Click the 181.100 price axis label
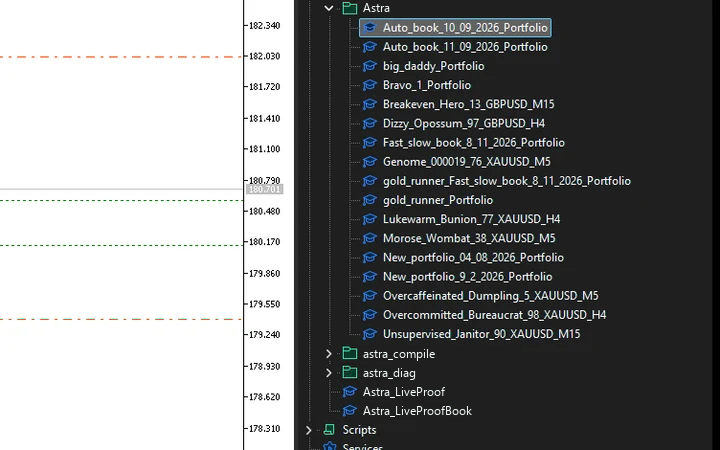The width and height of the screenshot is (720, 450). 264,149
